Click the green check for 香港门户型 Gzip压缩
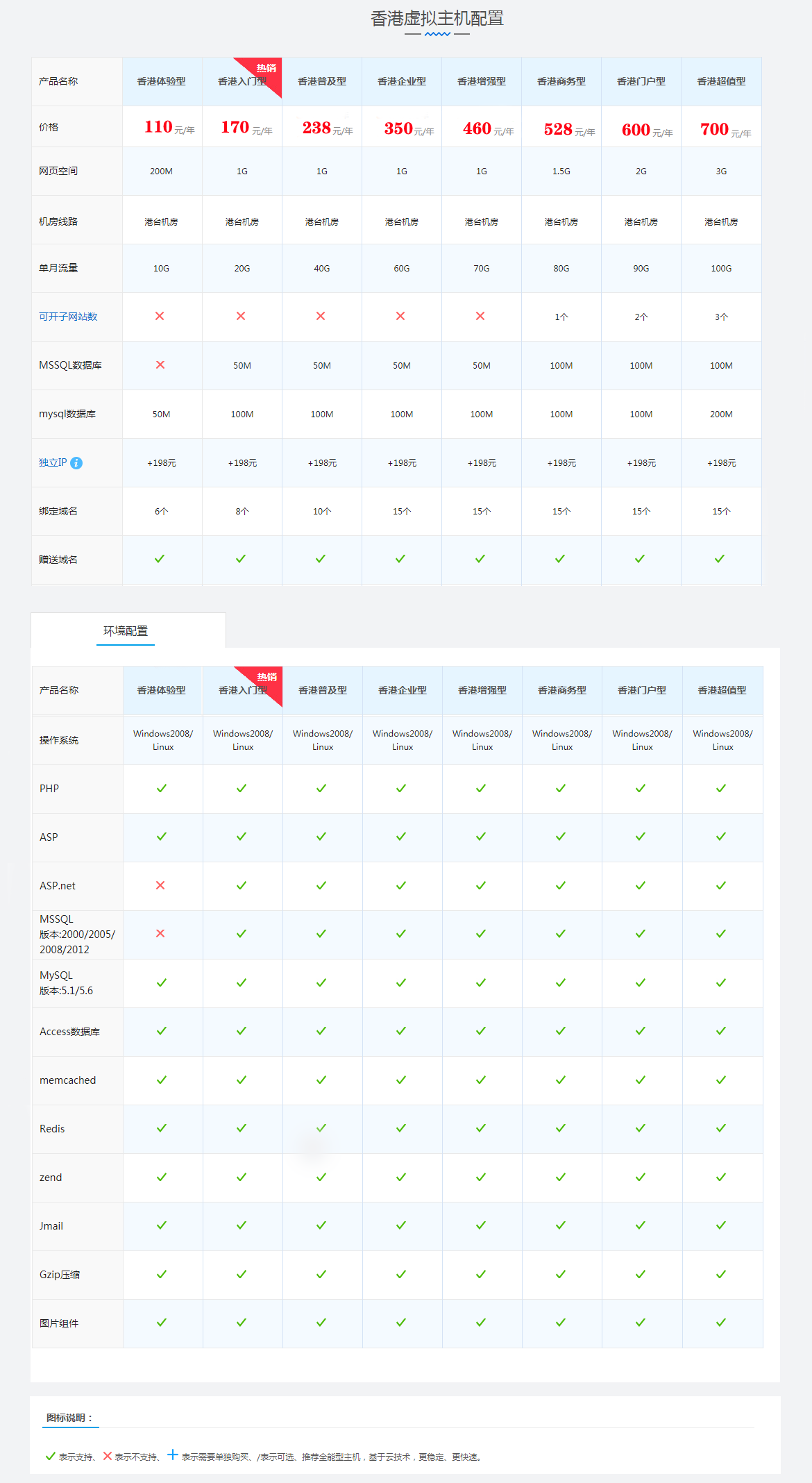 pyautogui.click(x=640, y=1274)
